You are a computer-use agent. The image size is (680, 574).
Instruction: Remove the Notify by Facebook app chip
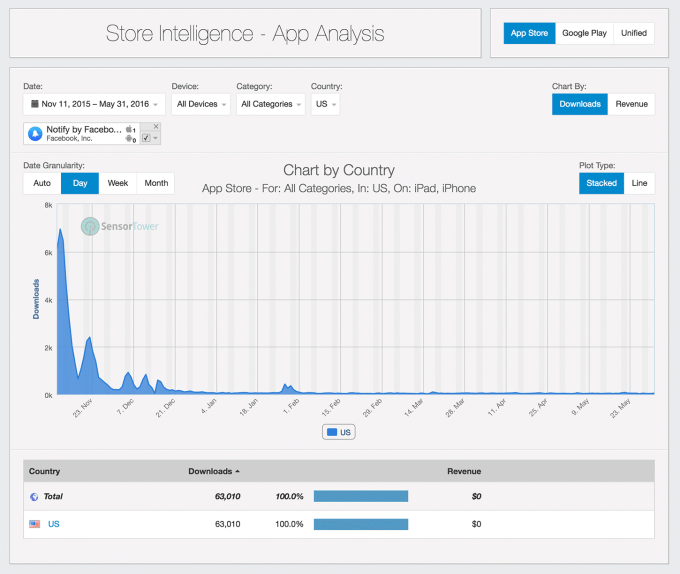155,127
